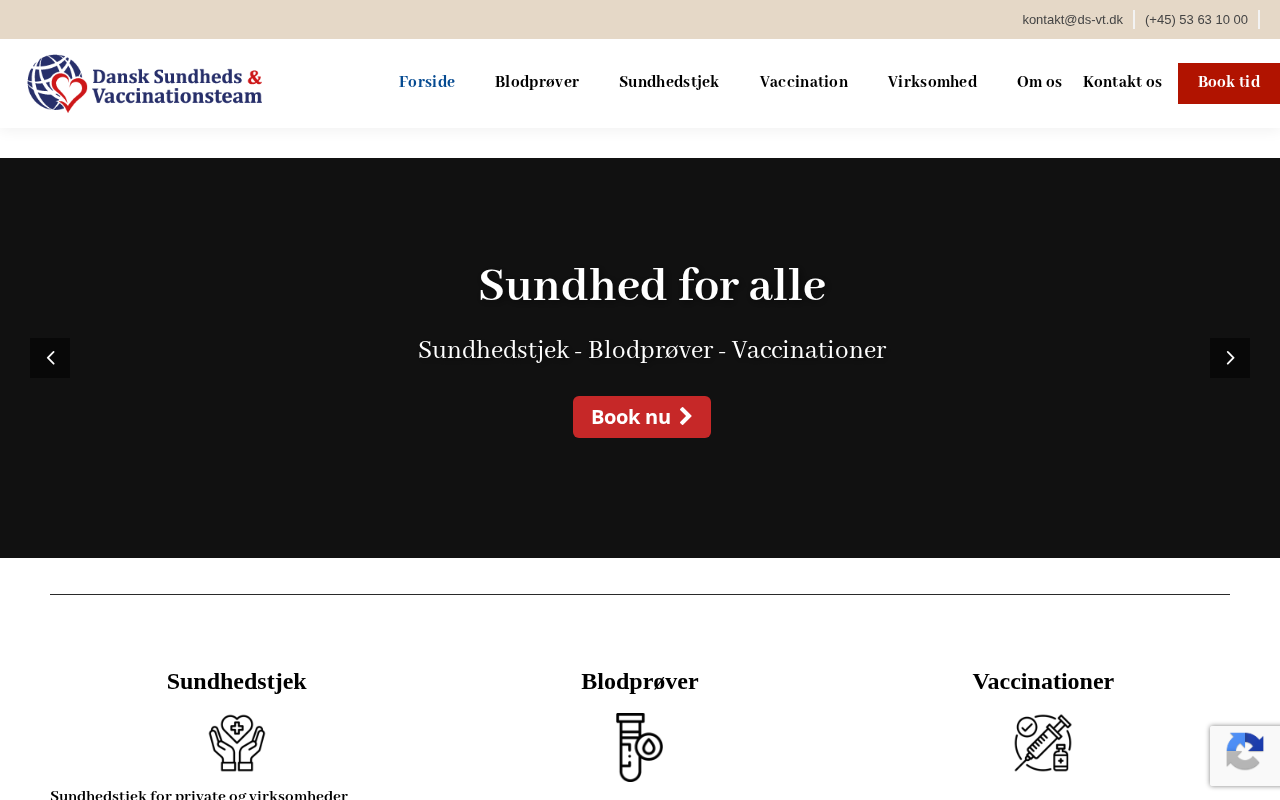Click the Dansk Sundheds & Vaccinationsteam logo
The height and width of the screenshot is (800, 1280).
point(145,83)
